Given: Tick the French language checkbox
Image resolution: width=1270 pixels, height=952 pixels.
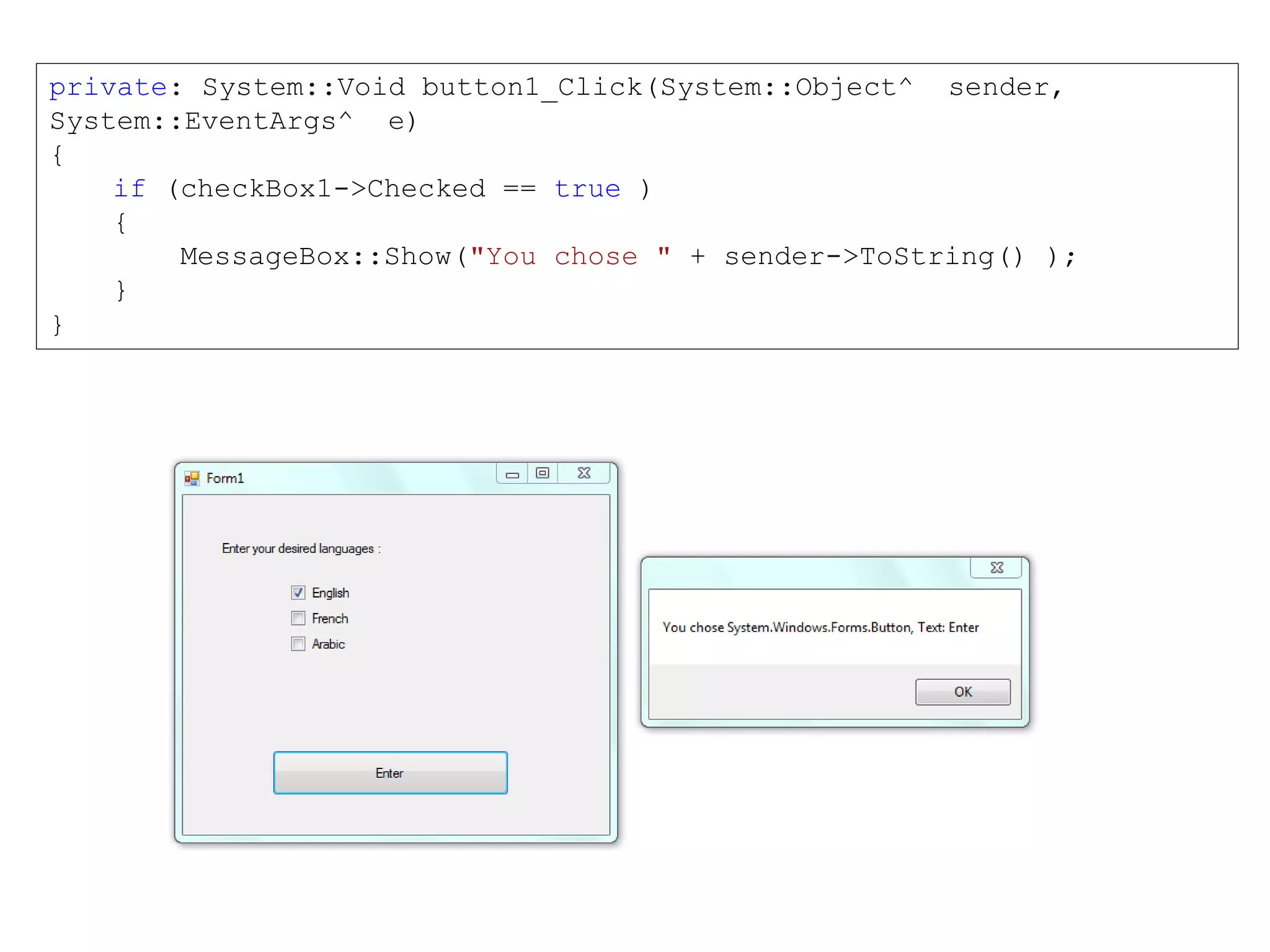Looking at the screenshot, I should (298, 618).
